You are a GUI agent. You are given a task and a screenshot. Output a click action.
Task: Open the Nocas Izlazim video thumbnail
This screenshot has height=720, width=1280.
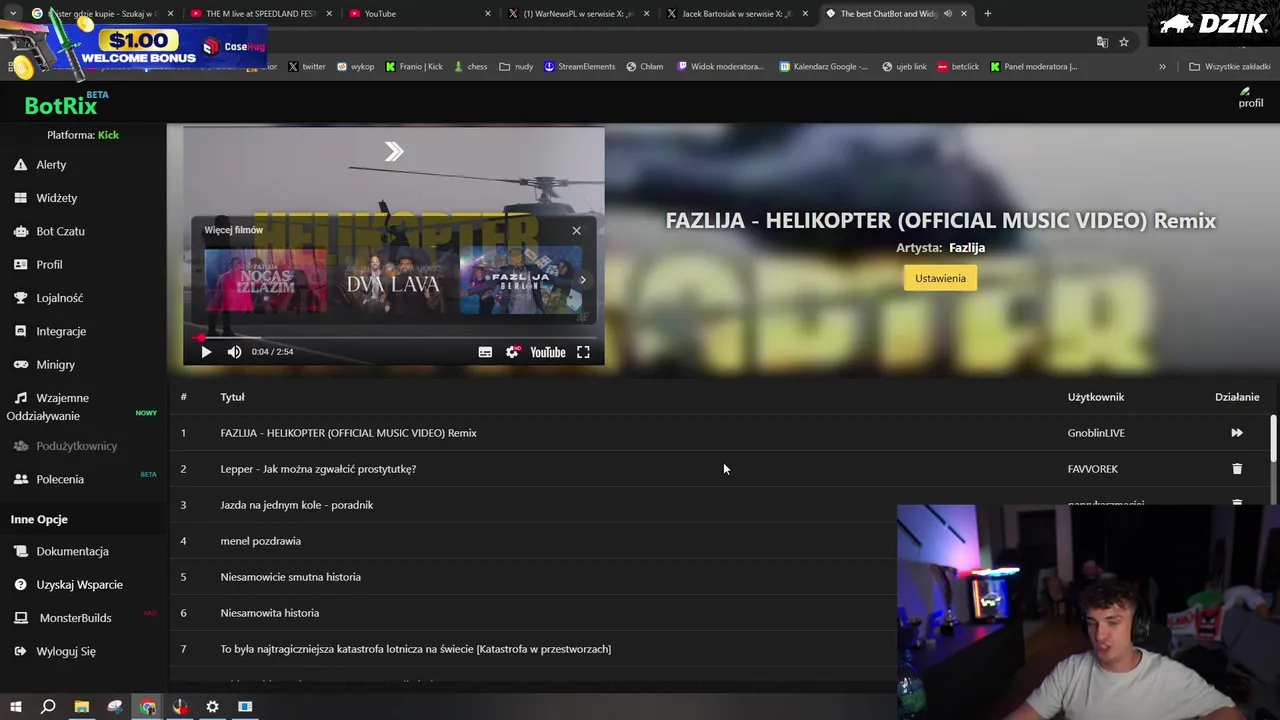pyautogui.click(x=265, y=281)
